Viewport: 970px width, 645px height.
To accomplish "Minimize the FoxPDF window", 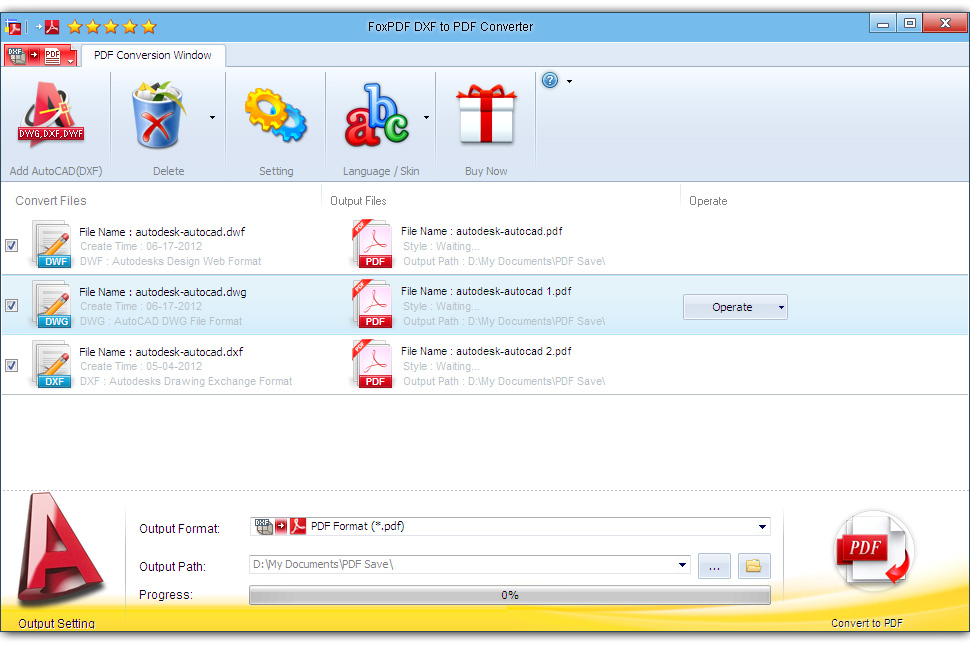I will [883, 23].
